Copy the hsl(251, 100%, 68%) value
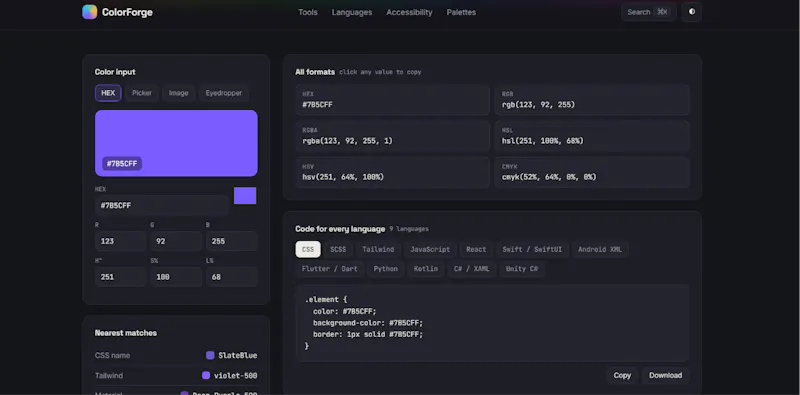 point(592,136)
